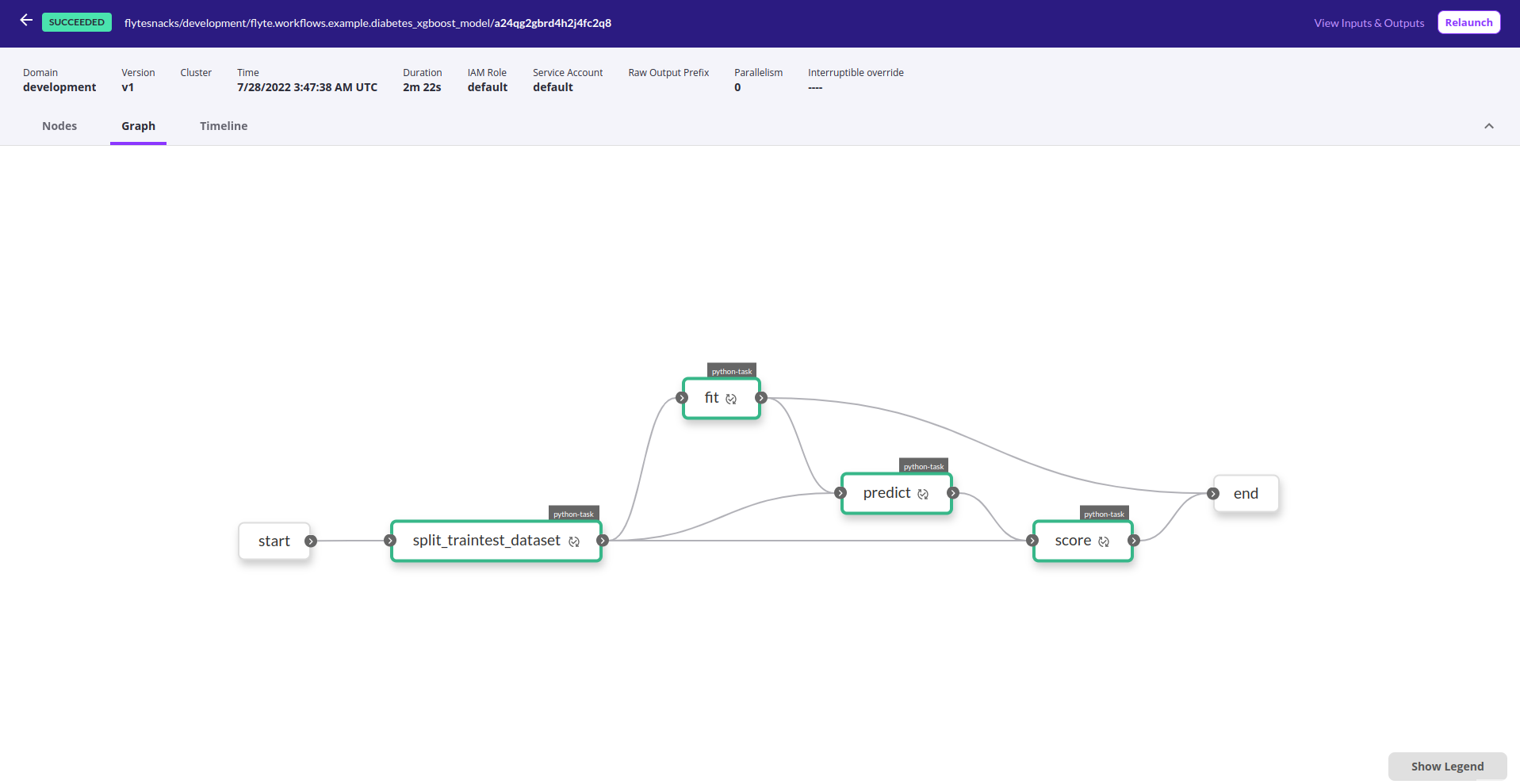
Task: Click cache icon on split_traintest_dataset node
Action: (574, 541)
